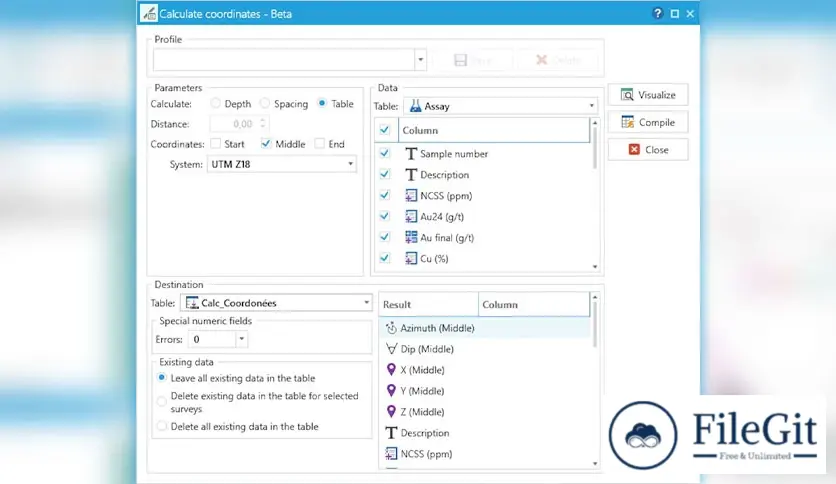
Task: Click the text type icon beside Description in Data
Action: pyautogui.click(x=411, y=174)
